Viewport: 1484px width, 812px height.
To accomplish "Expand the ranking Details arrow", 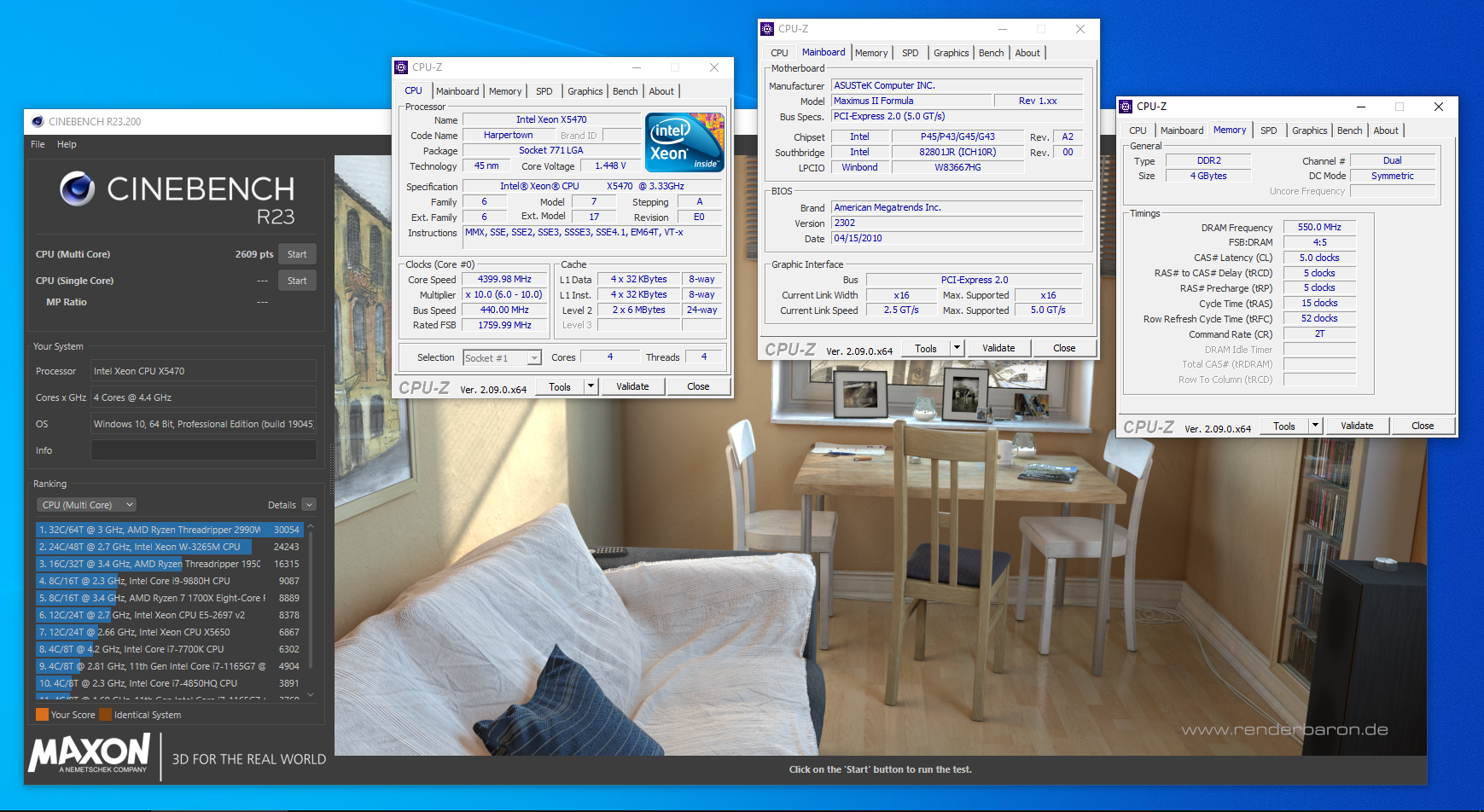I will 308,504.
